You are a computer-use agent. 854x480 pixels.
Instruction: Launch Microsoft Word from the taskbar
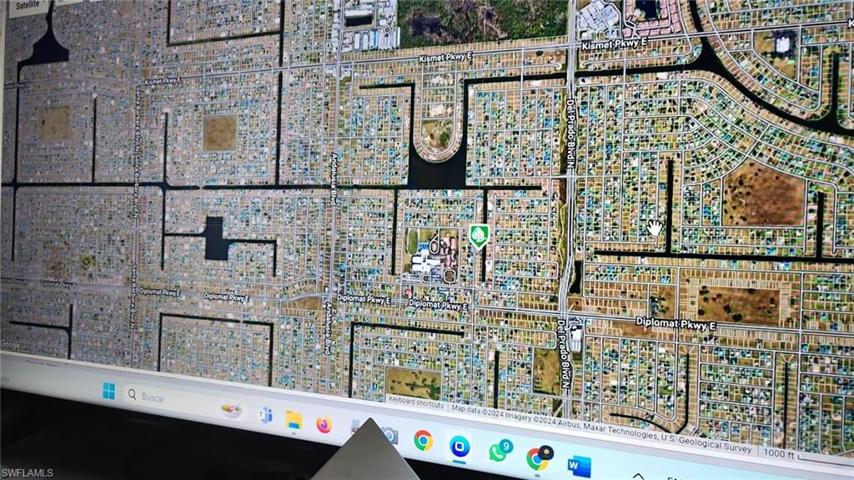pyautogui.click(x=579, y=466)
